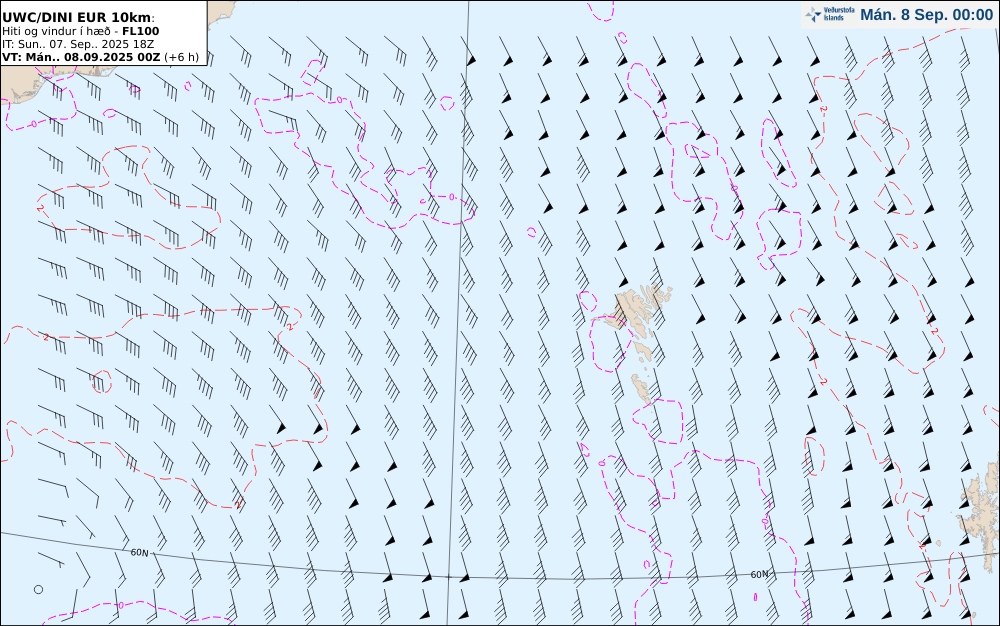Click the '60N' label near the right side
Viewport: 1000px width, 626px height.
[759, 574]
